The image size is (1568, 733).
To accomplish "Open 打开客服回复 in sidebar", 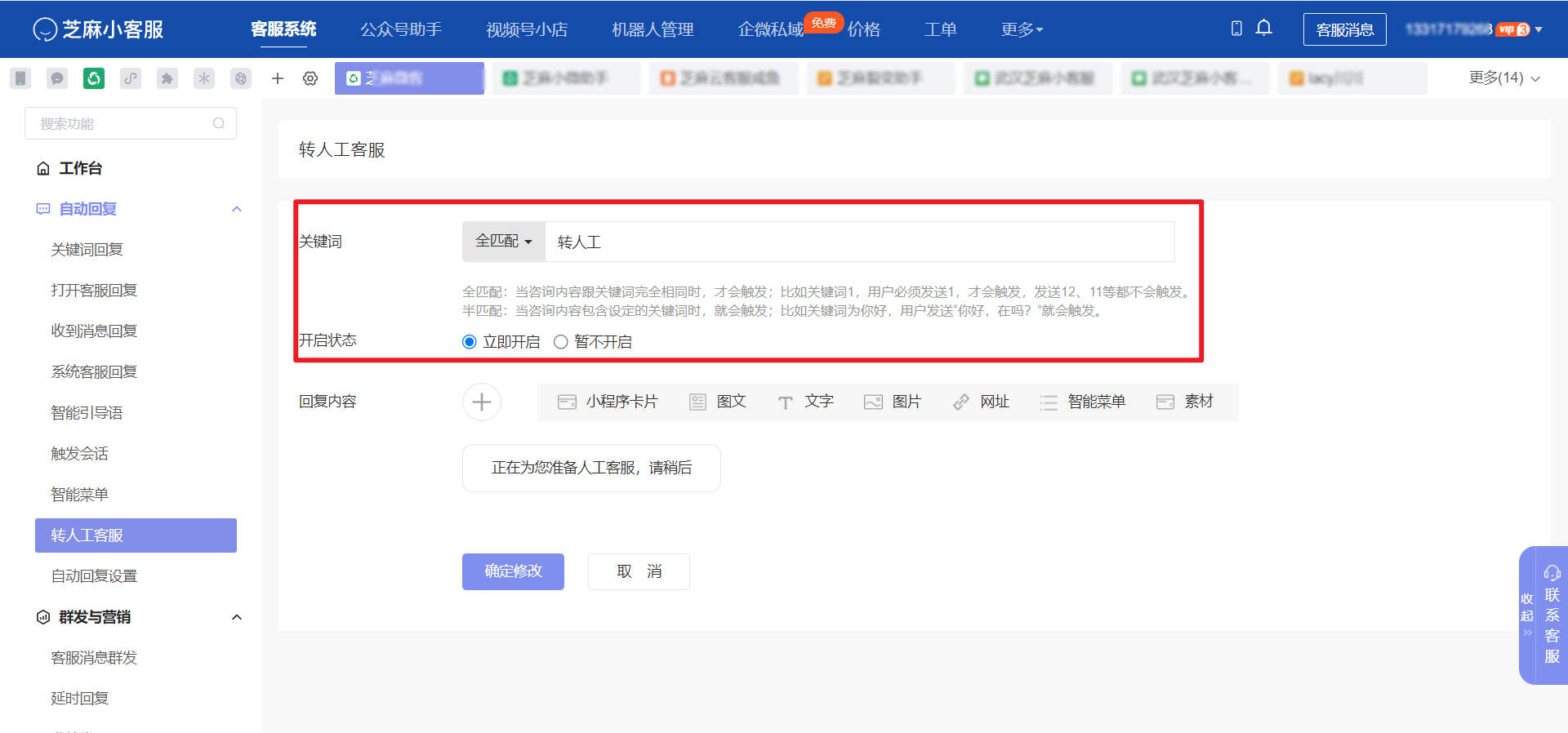I will (94, 291).
